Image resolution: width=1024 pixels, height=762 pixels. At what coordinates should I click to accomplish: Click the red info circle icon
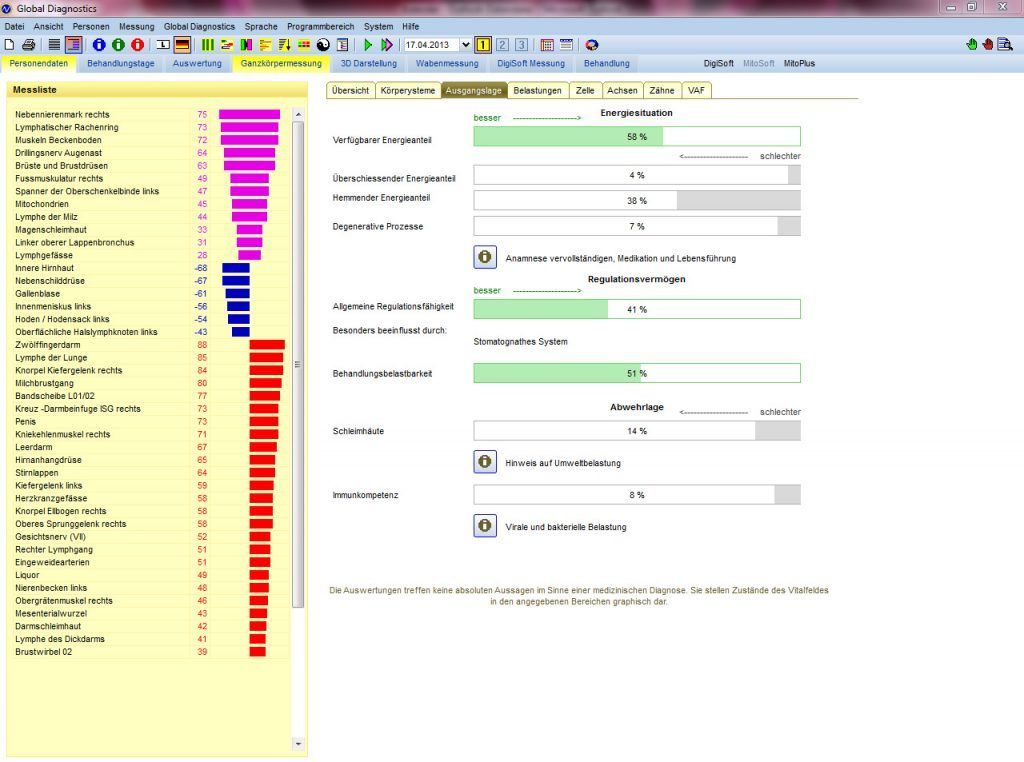click(x=137, y=45)
